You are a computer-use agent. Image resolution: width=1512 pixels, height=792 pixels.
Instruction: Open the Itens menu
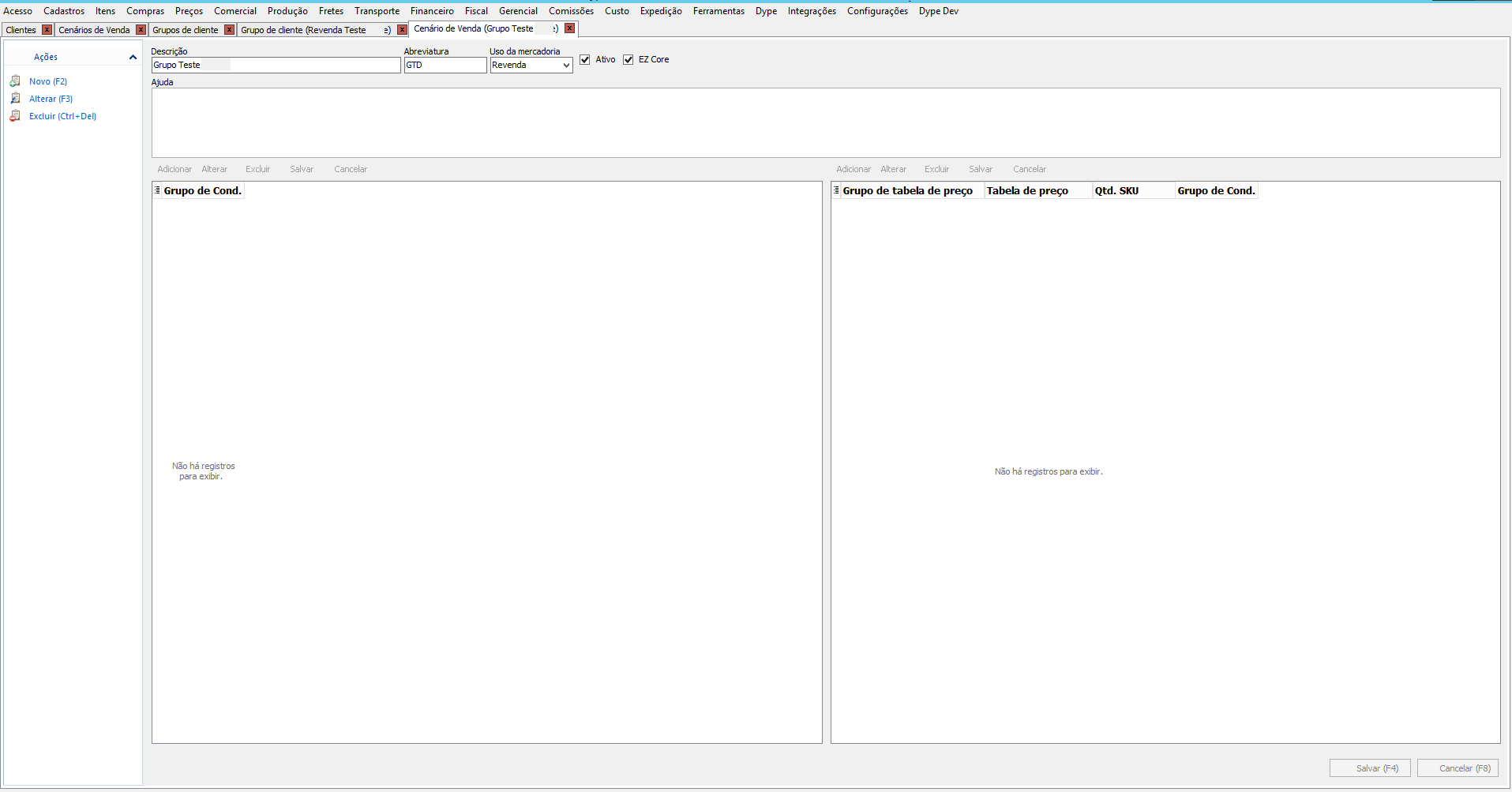106,11
